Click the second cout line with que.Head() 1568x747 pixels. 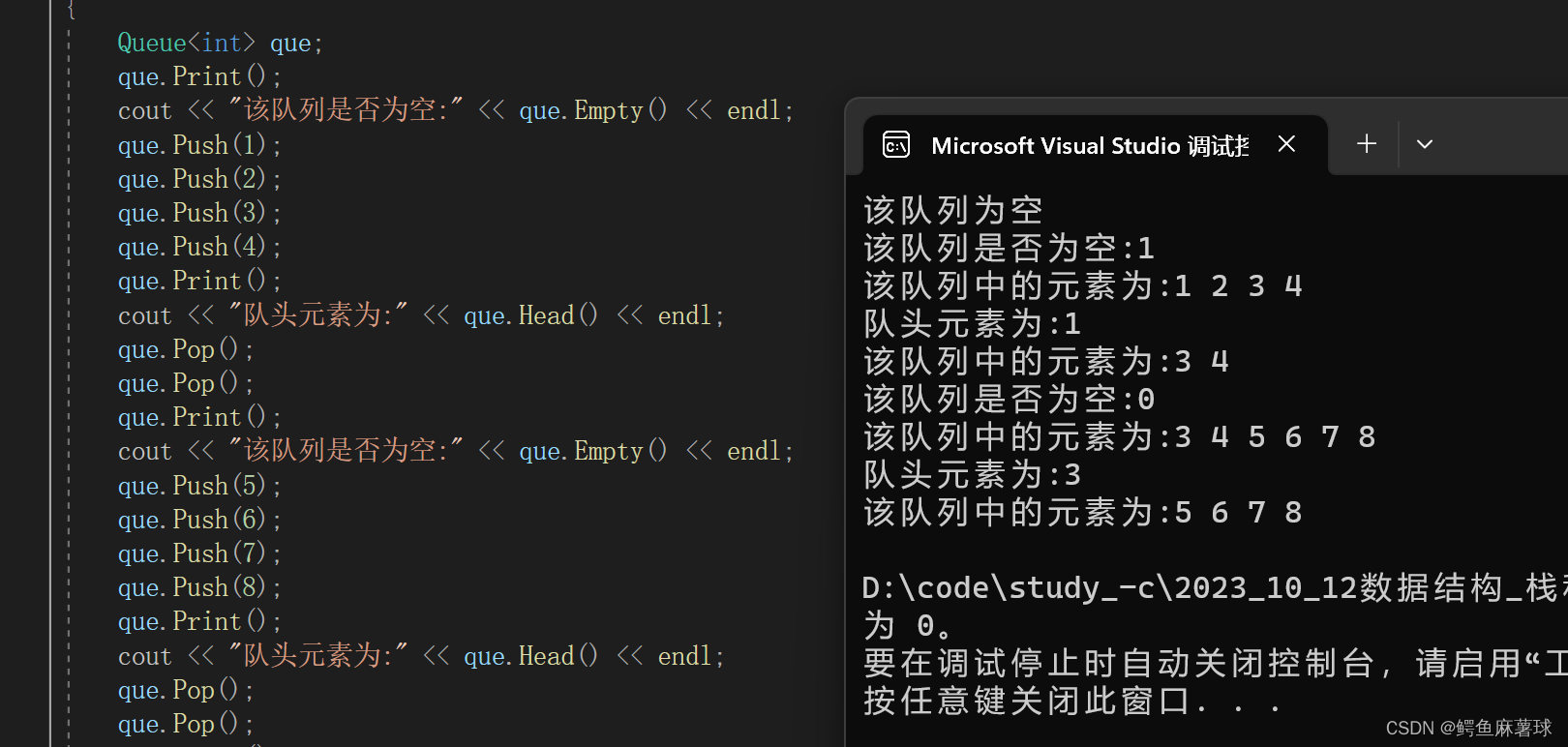(x=421, y=656)
